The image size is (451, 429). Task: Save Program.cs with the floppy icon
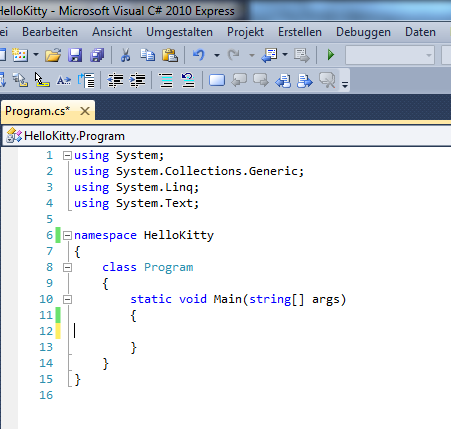click(x=75, y=55)
